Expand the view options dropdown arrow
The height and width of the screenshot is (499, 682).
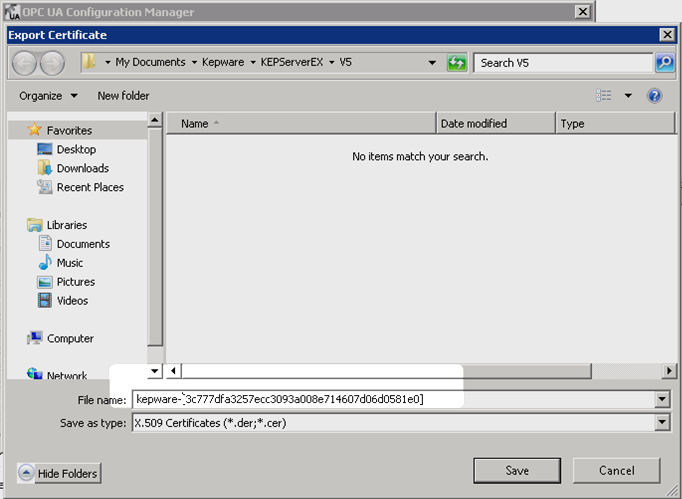(x=628, y=96)
